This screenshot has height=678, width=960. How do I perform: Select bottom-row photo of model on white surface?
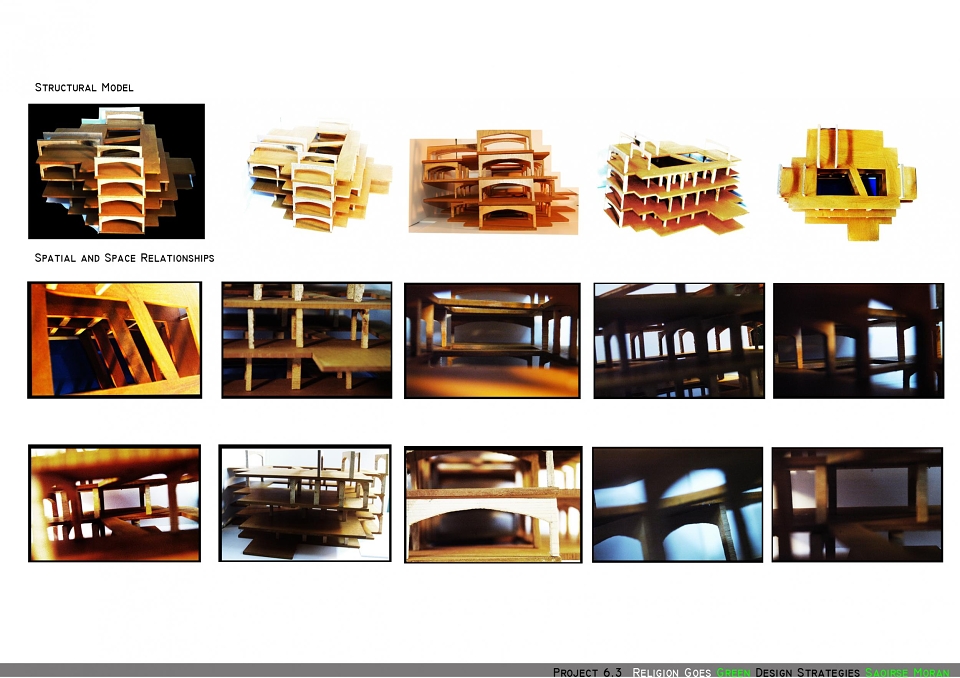pyautogui.click(x=305, y=503)
